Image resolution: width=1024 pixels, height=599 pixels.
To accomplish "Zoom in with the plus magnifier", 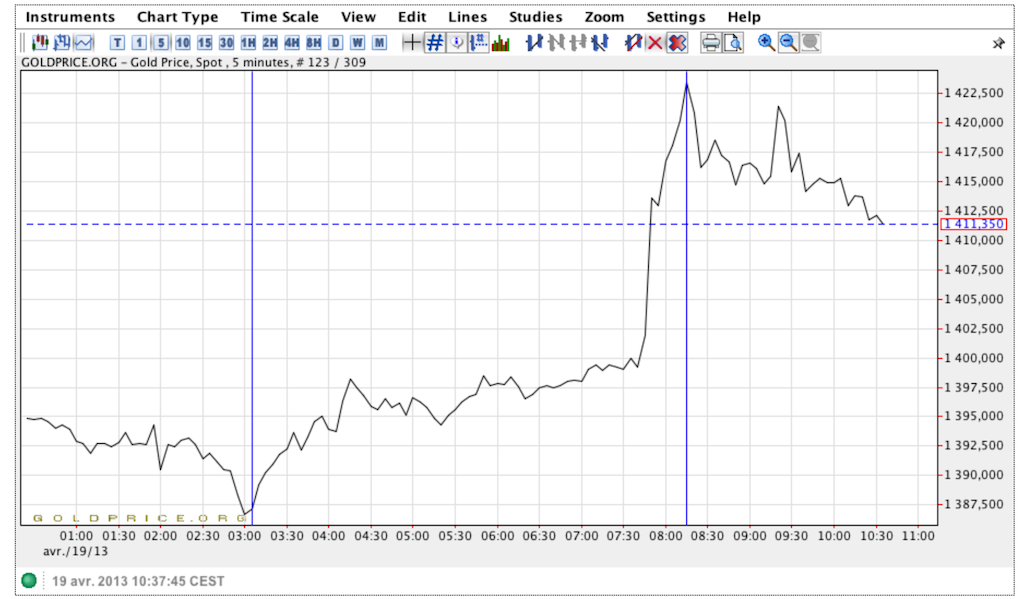I will (x=767, y=43).
